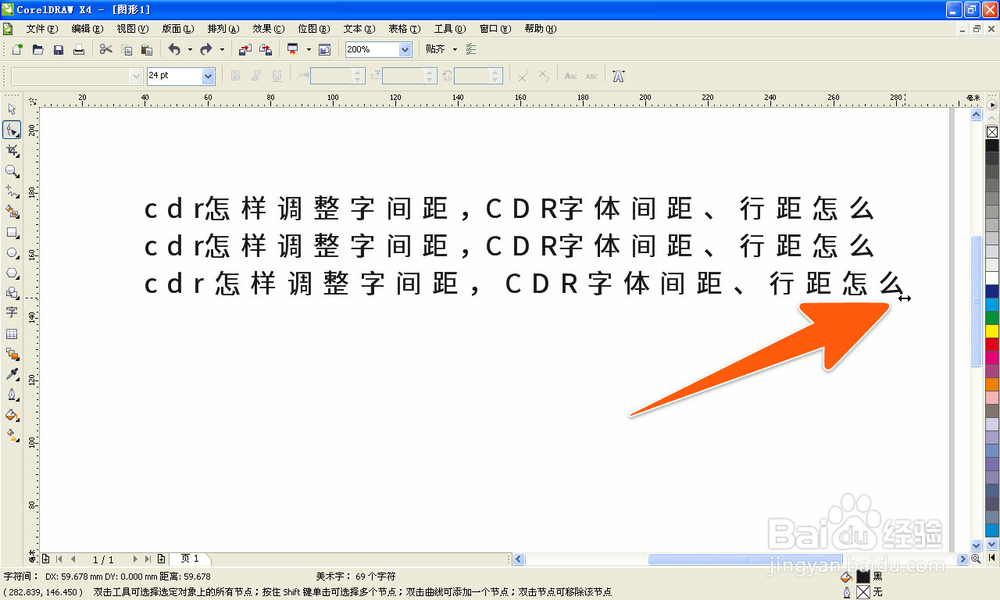Screen dimensions: 1000x600
Task: Select the Fill bucket tool
Action: [11, 415]
